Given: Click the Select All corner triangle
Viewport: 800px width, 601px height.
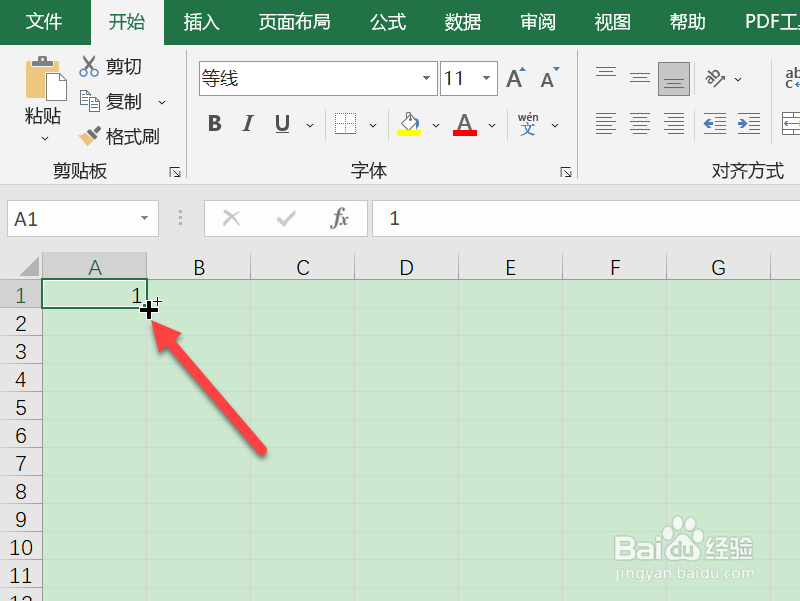Looking at the screenshot, I should pos(29,266).
